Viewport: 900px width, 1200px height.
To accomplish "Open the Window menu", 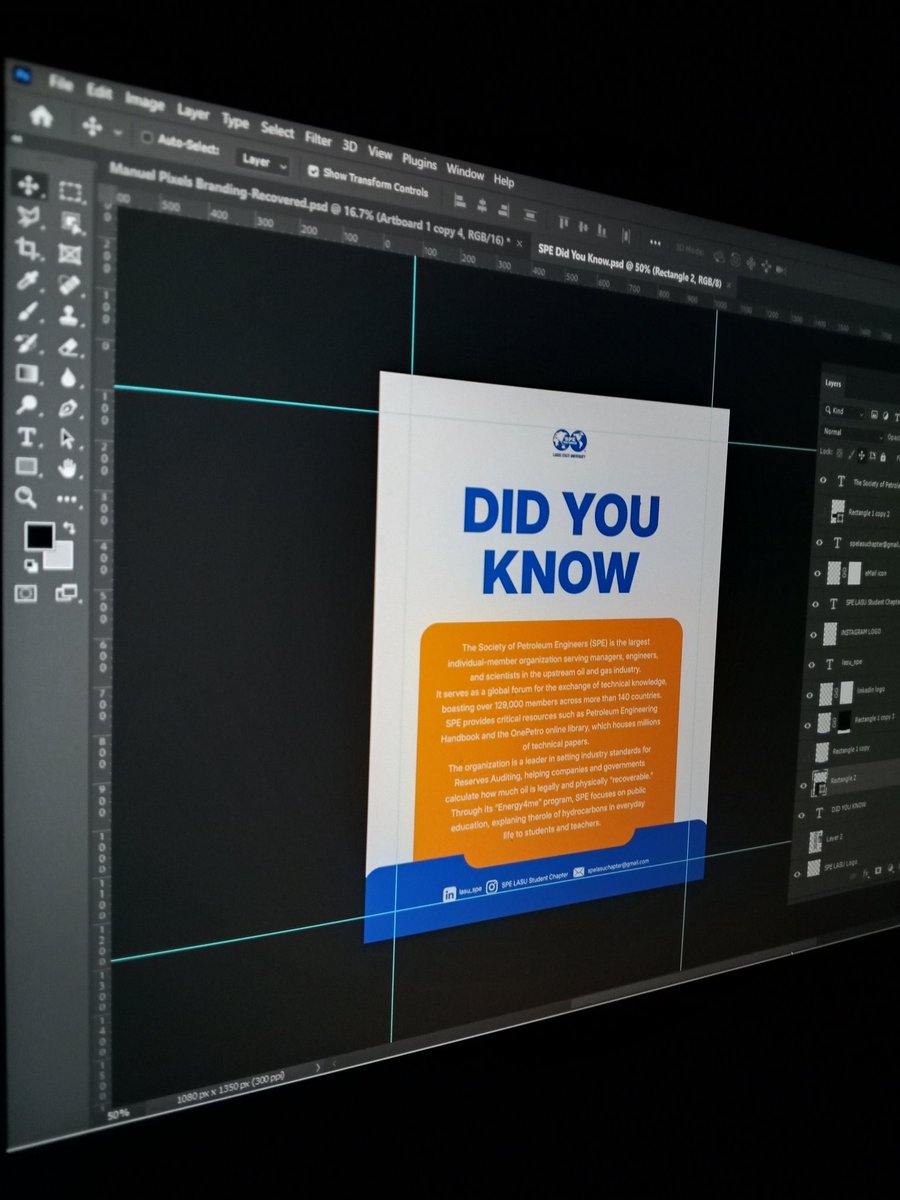I will tap(465, 171).
